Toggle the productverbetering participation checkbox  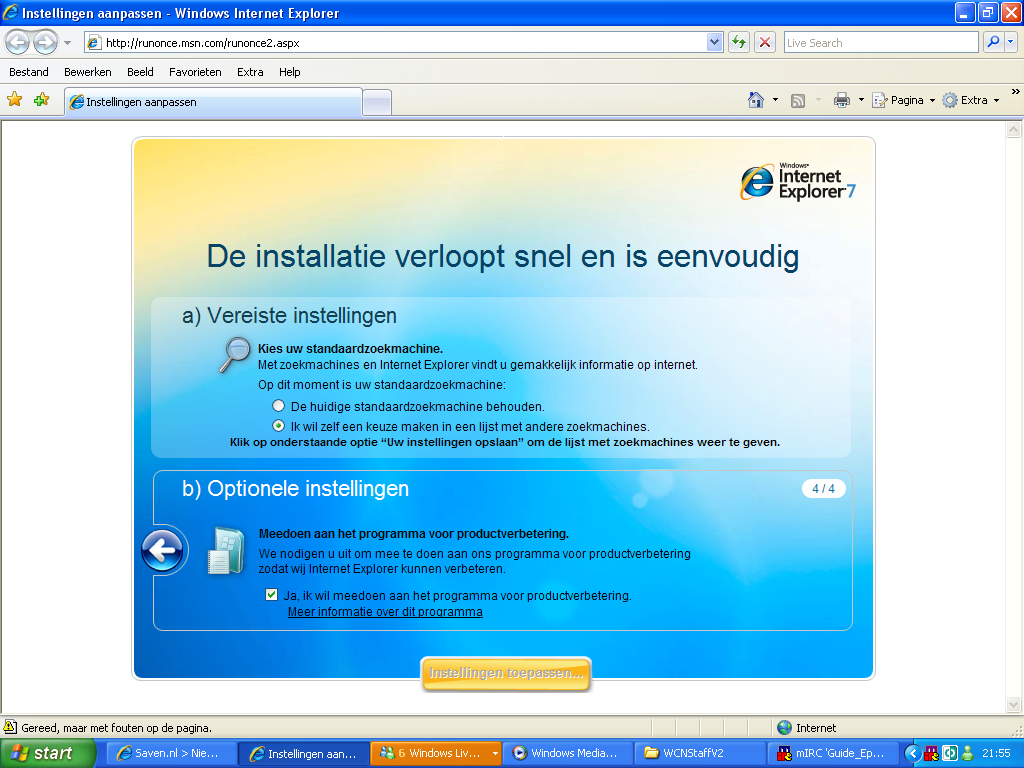272,595
